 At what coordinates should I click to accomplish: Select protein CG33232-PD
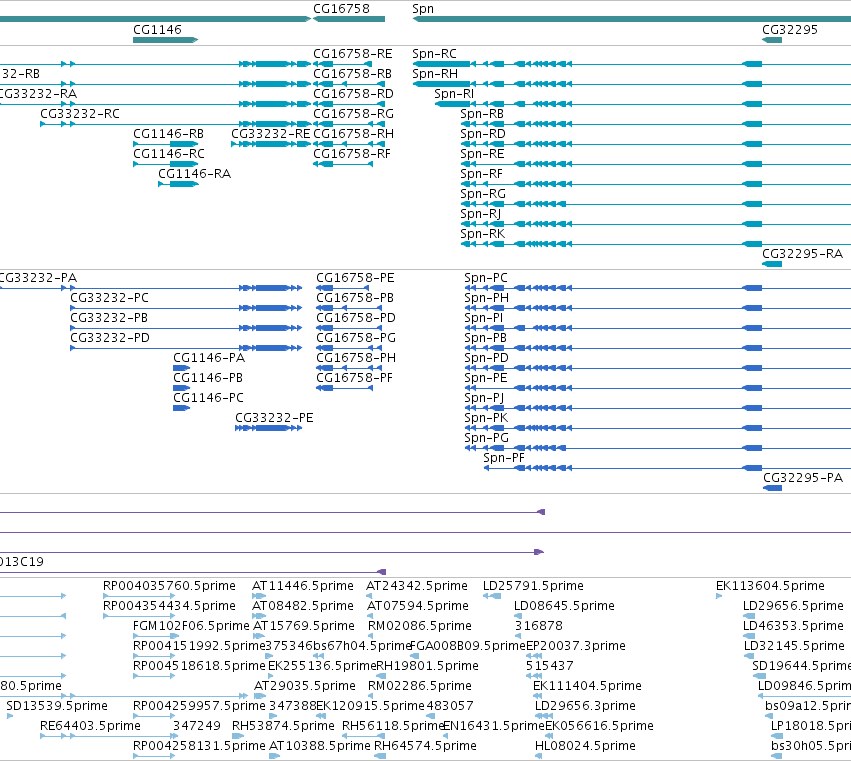point(110,338)
